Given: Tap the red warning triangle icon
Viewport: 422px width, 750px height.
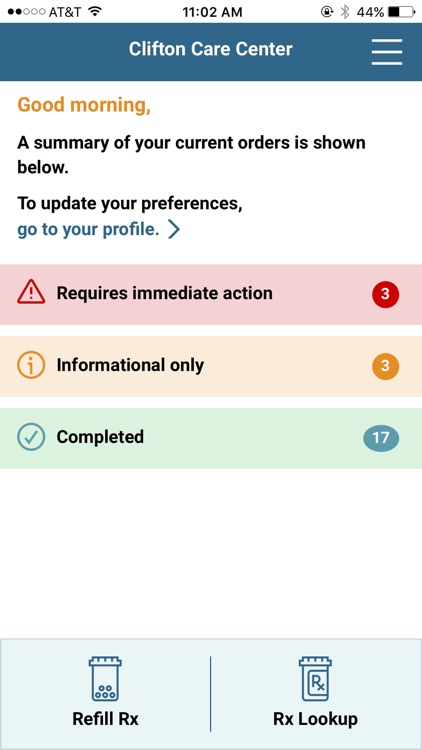Looking at the screenshot, I should click(x=31, y=292).
